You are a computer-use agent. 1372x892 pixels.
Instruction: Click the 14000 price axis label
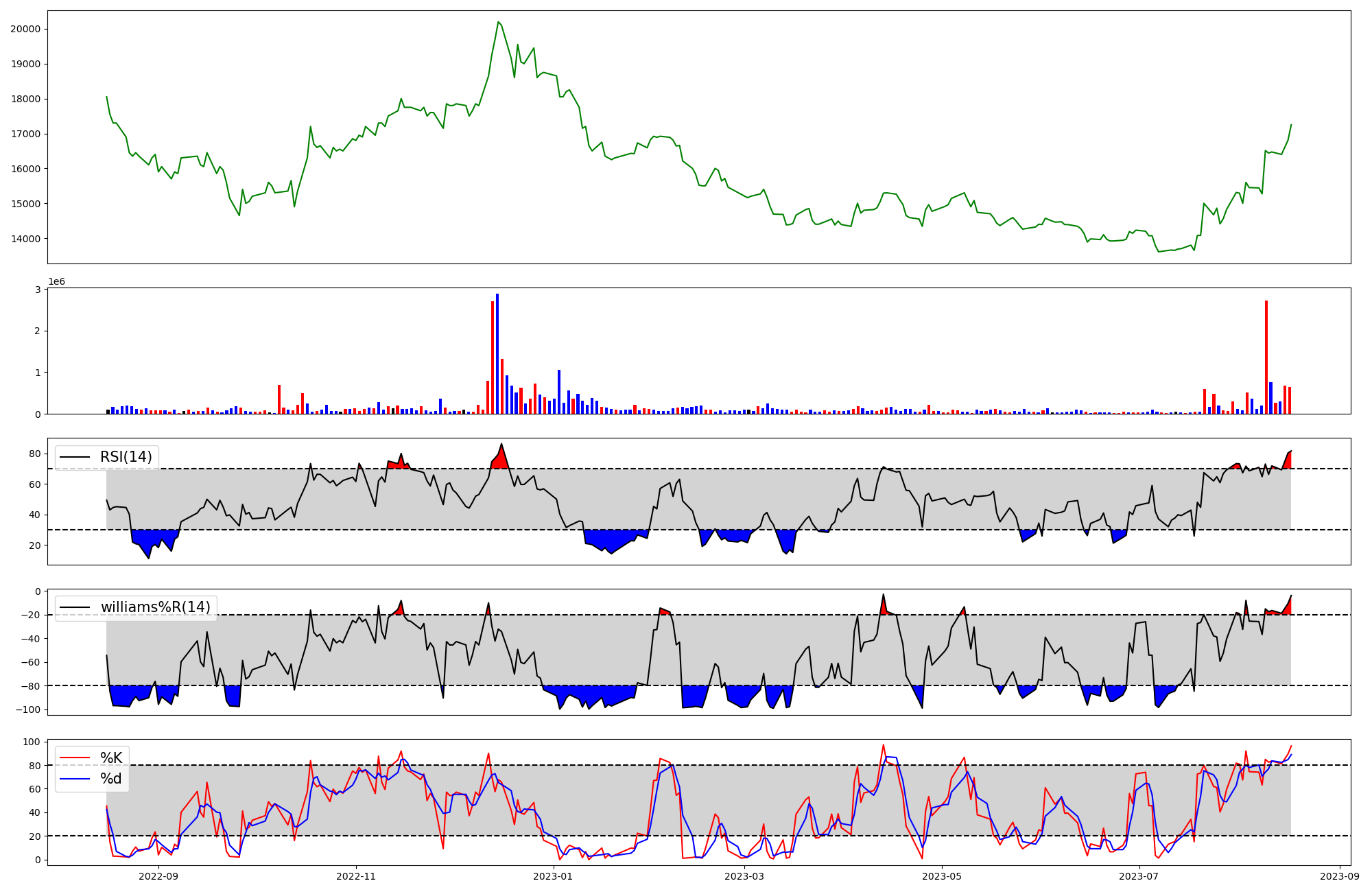(25, 239)
